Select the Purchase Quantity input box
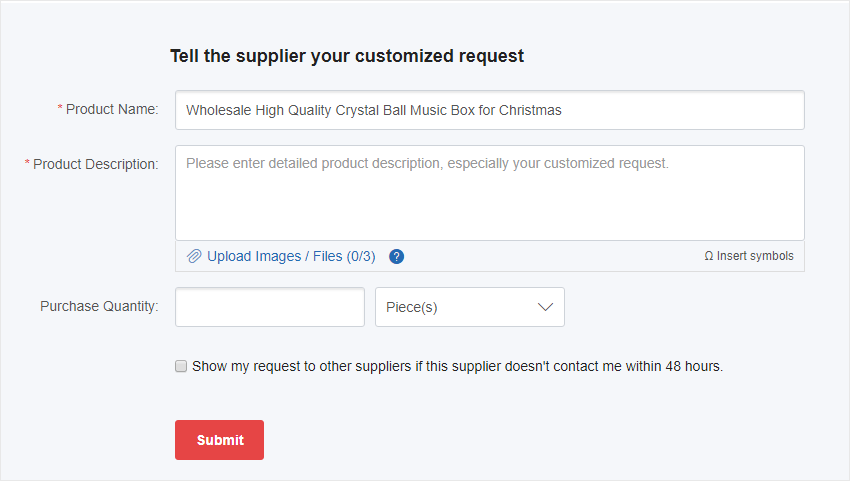Screen dimensions: 850x481 tap(270, 307)
